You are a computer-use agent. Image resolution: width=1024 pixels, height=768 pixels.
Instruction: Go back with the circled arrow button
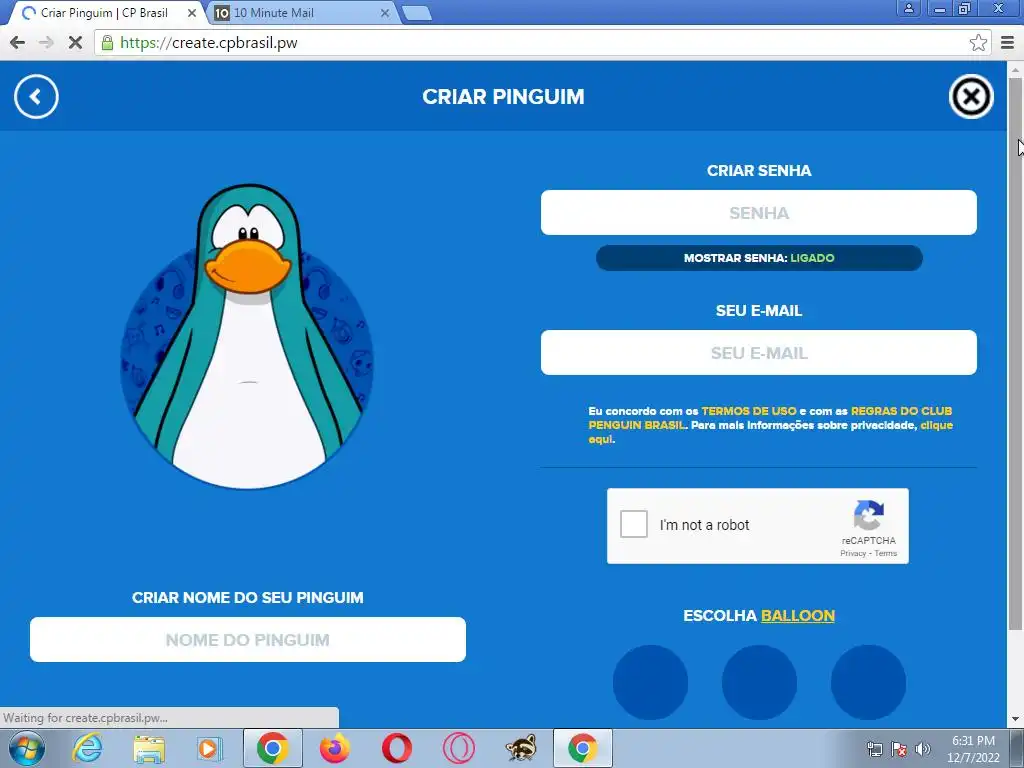click(36, 97)
